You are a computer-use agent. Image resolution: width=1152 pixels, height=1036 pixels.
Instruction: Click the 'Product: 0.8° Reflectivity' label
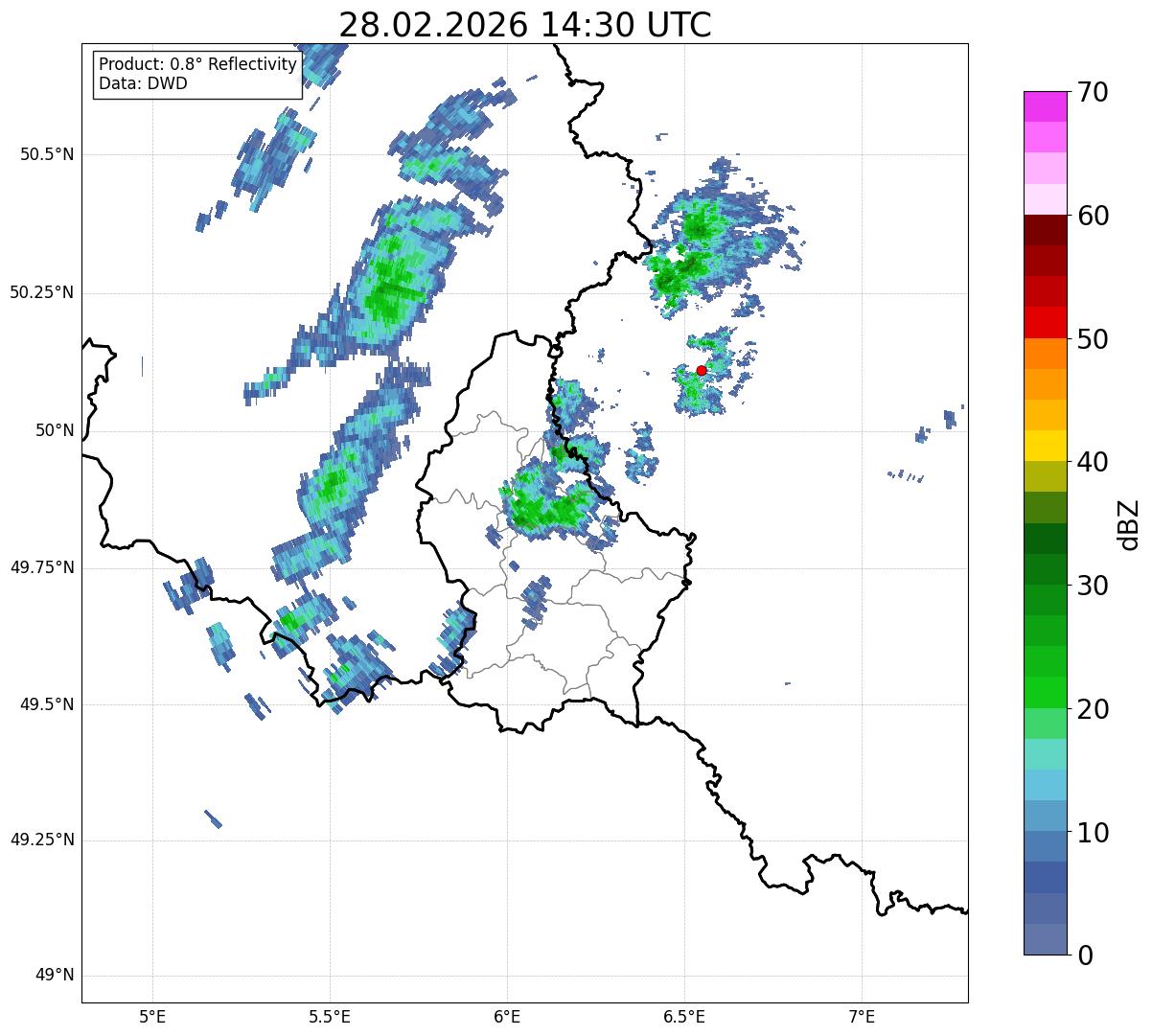click(197, 64)
